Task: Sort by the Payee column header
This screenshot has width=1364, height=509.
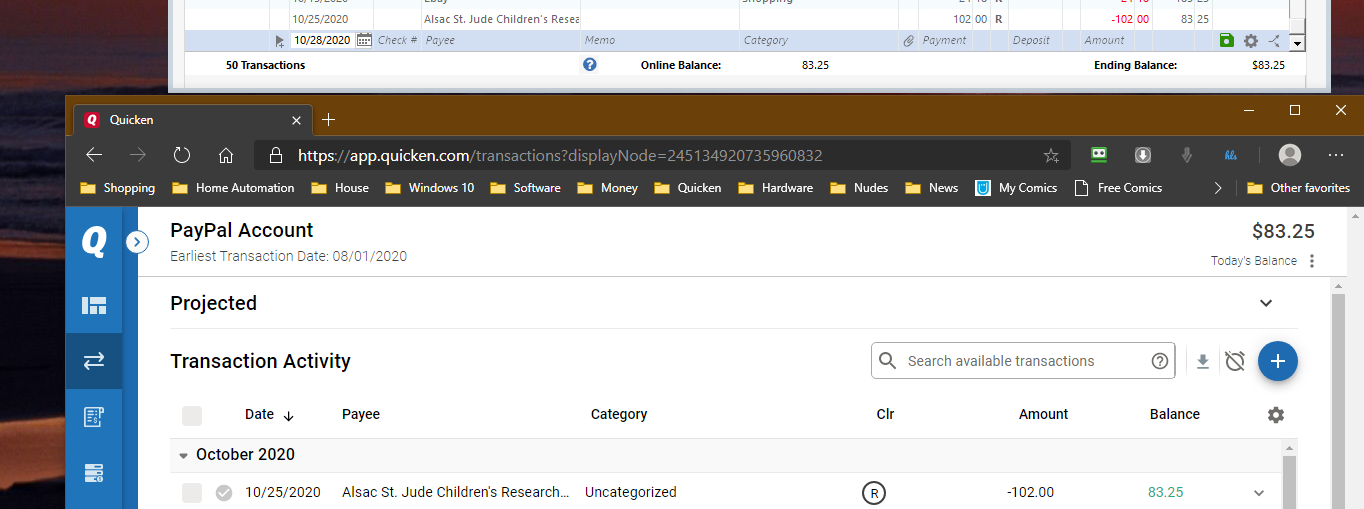Action: point(361,414)
